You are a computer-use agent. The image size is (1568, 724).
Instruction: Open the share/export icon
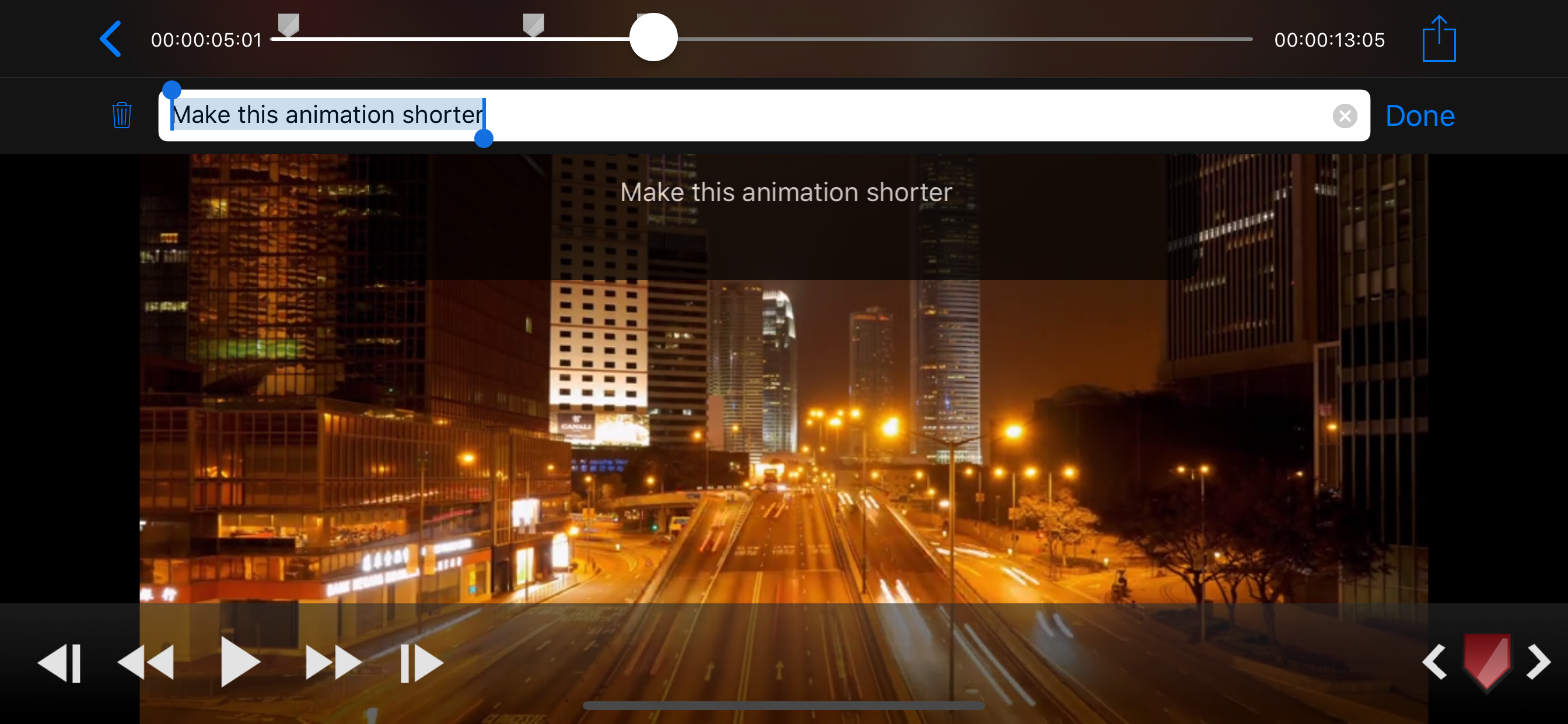tap(1438, 39)
